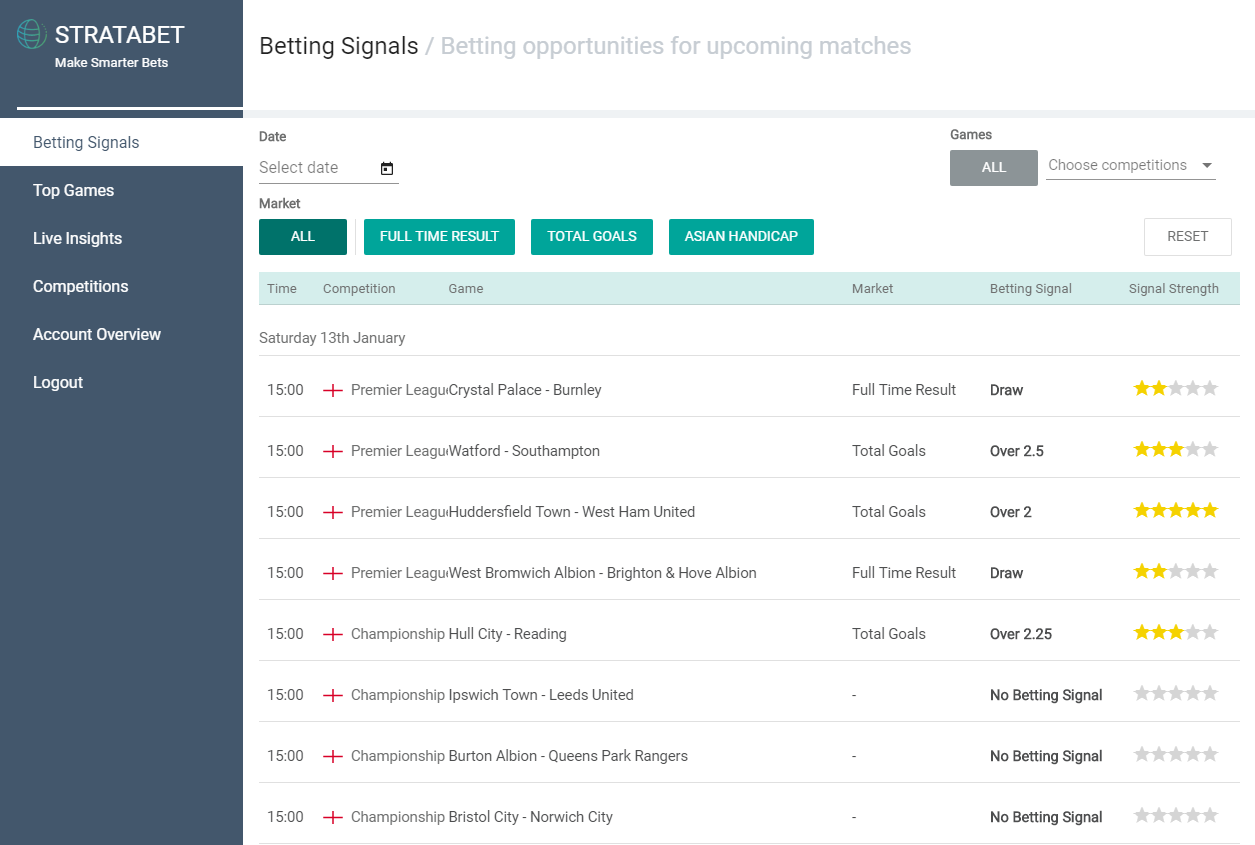Toggle the FULL TIME RESULT market filter
Viewport: 1255px width, 845px height.
(x=439, y=237)
